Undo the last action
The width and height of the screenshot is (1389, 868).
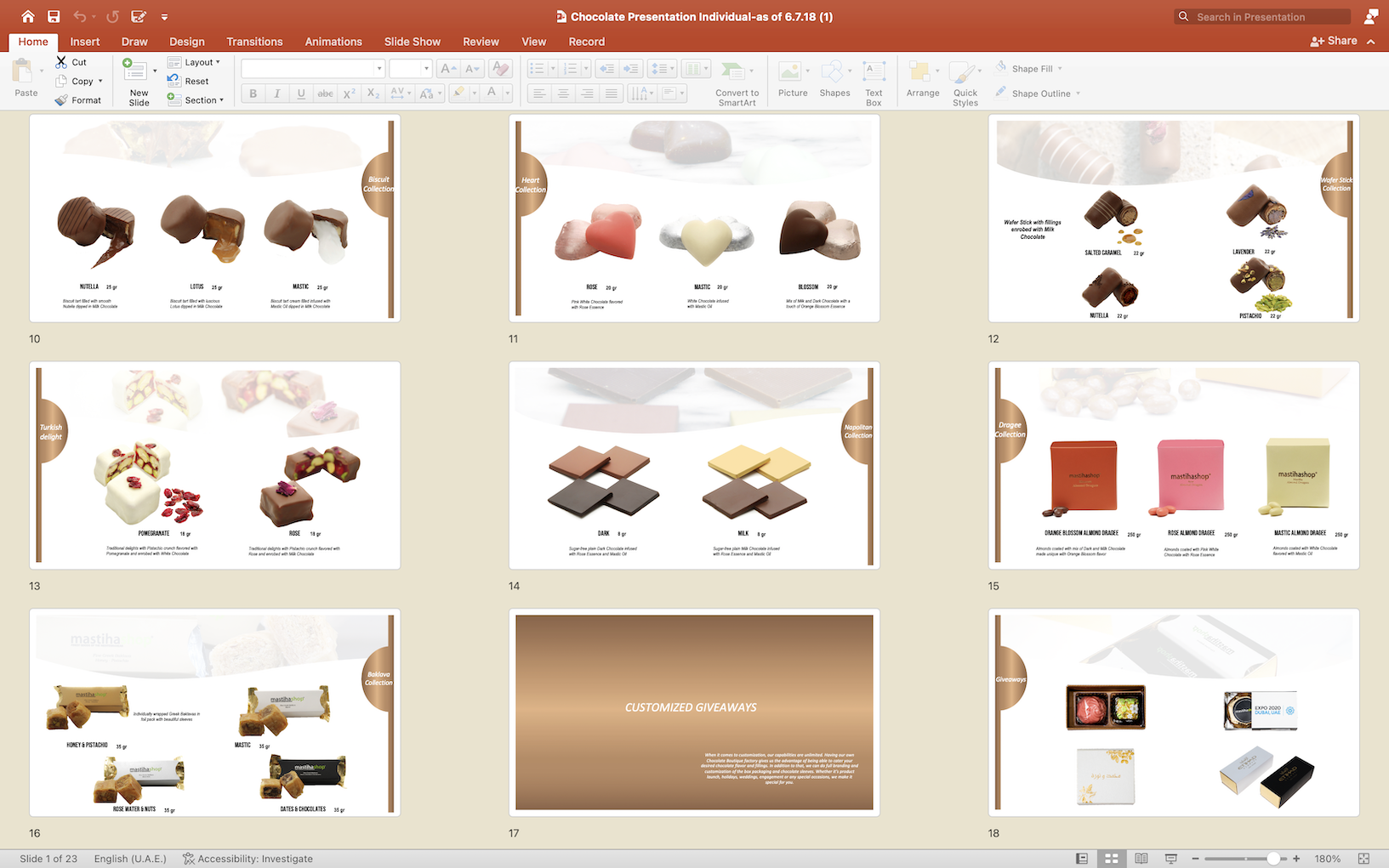click(x=79, y=16)
